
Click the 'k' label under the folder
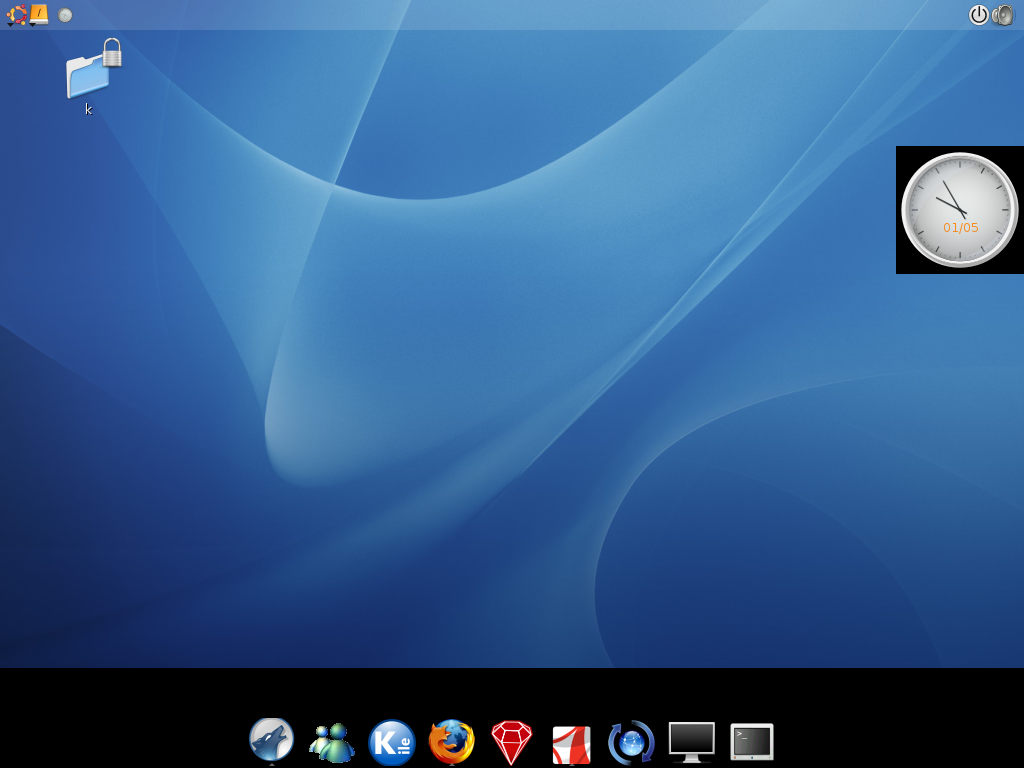coord(88,110)
